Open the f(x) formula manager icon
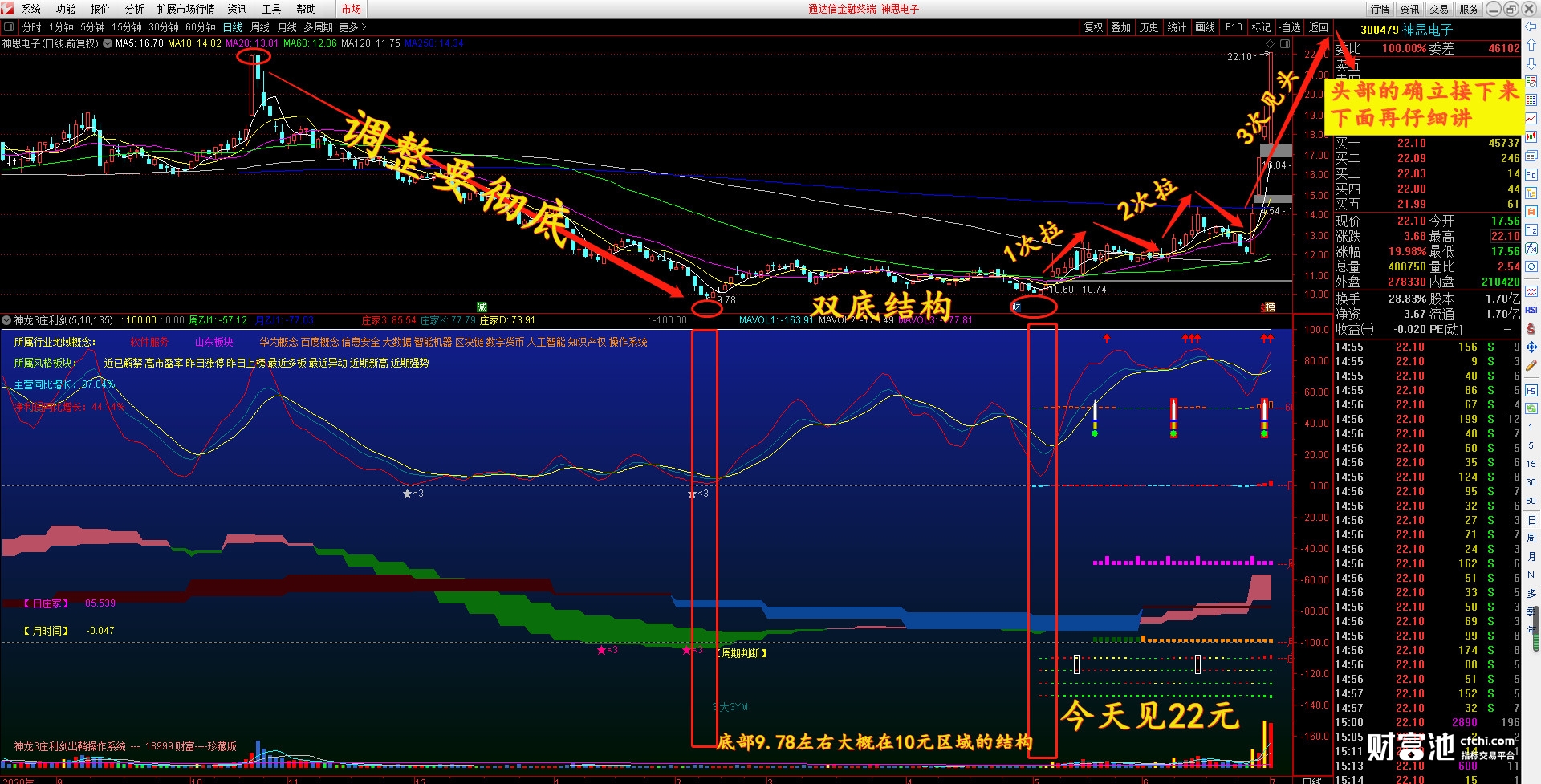 click(x=1531, y=249)
